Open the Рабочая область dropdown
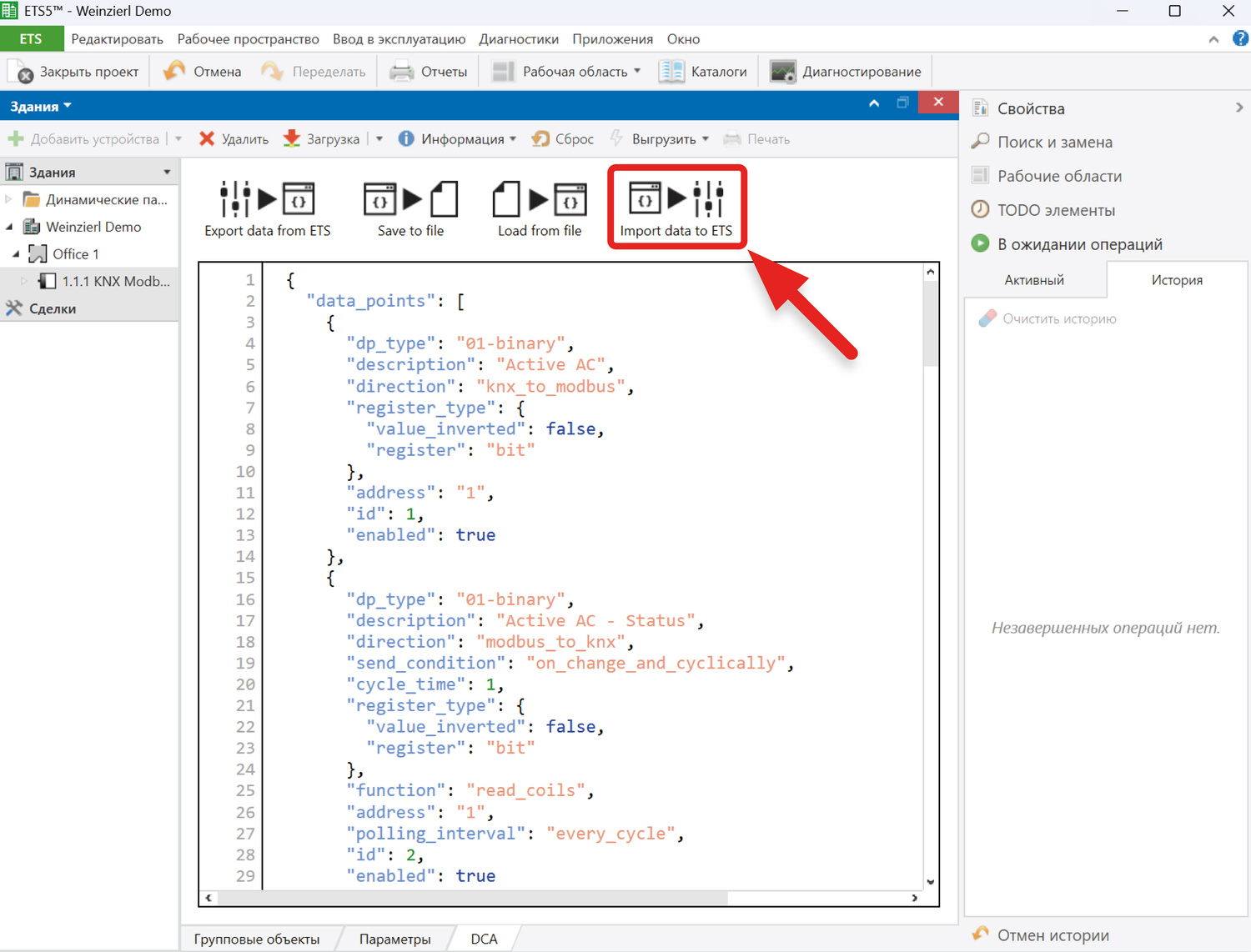1251x952 pixels. click(x=637, y=72)
